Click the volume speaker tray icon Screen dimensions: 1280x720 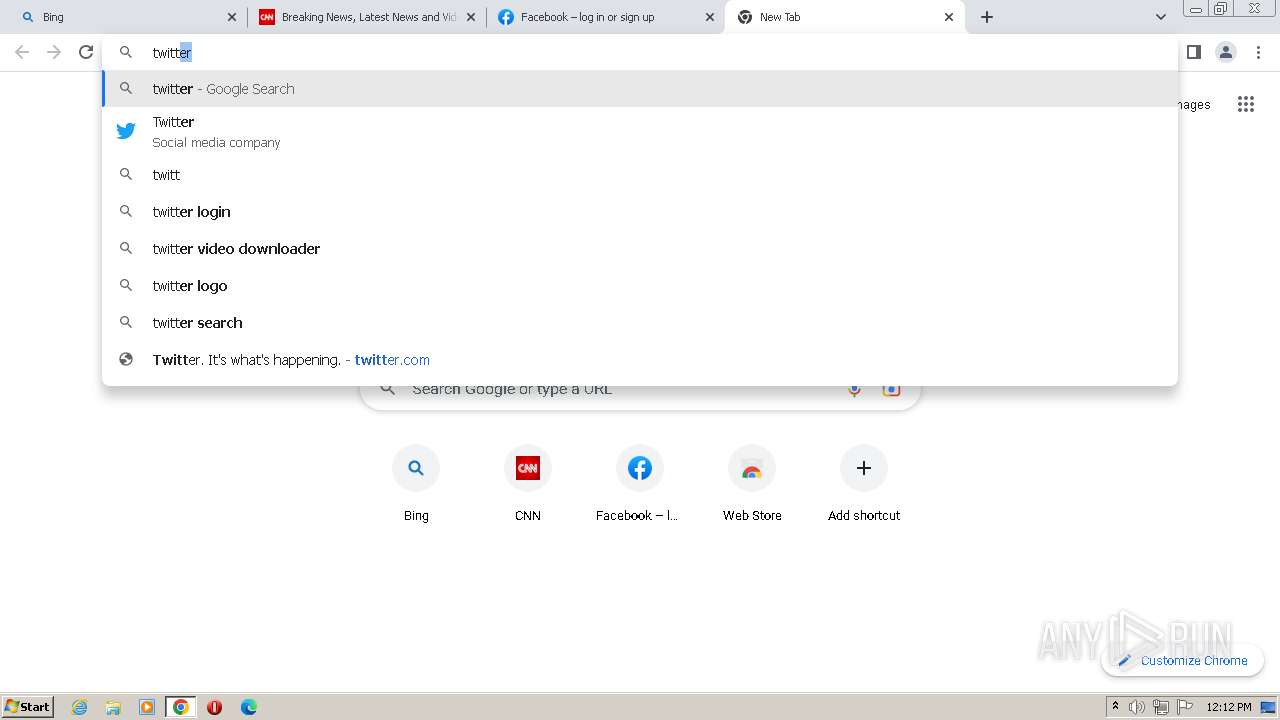pos(1137,707)
